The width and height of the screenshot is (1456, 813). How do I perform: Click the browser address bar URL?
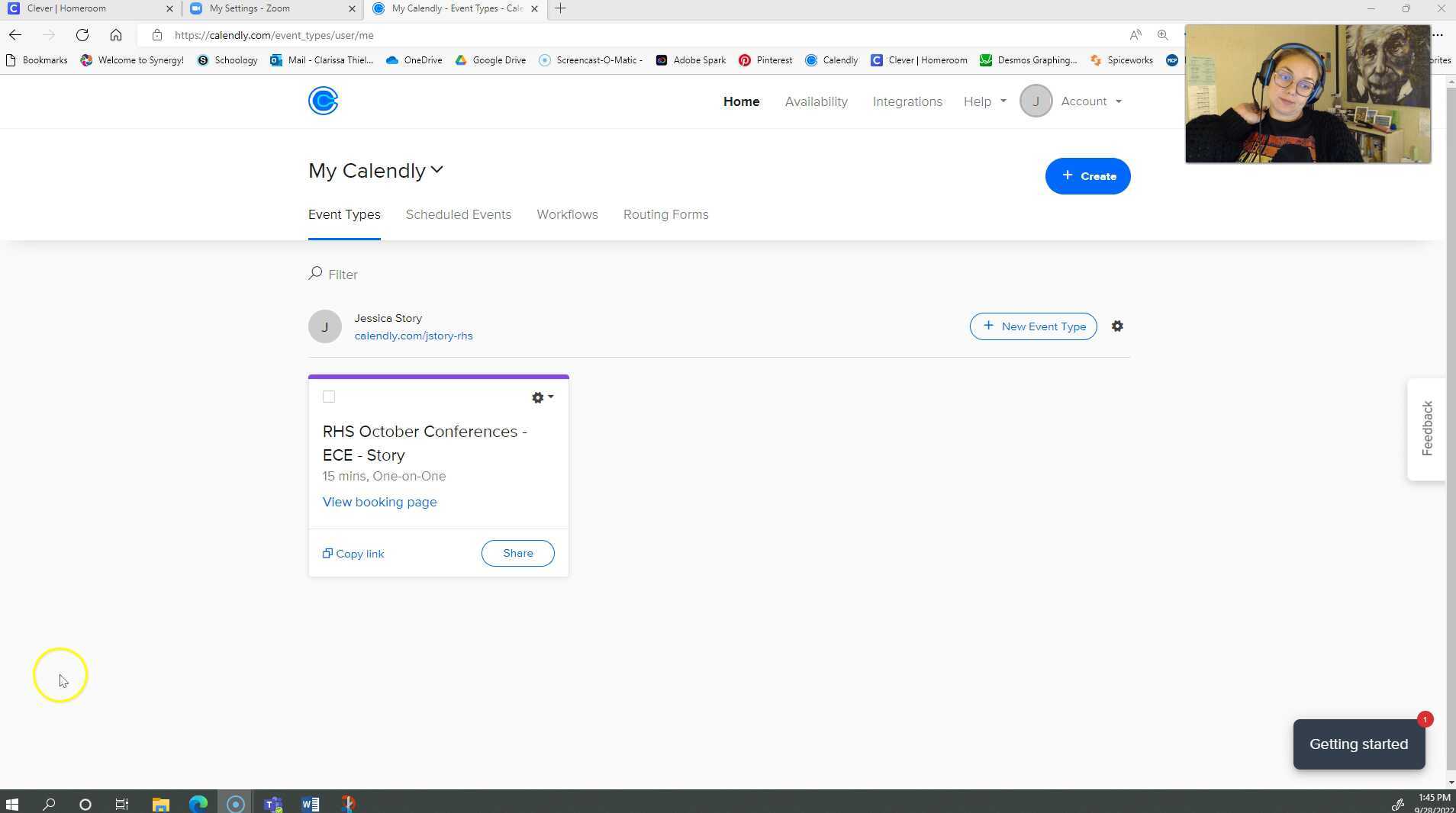pyautogui.click(x=274, y=35)
